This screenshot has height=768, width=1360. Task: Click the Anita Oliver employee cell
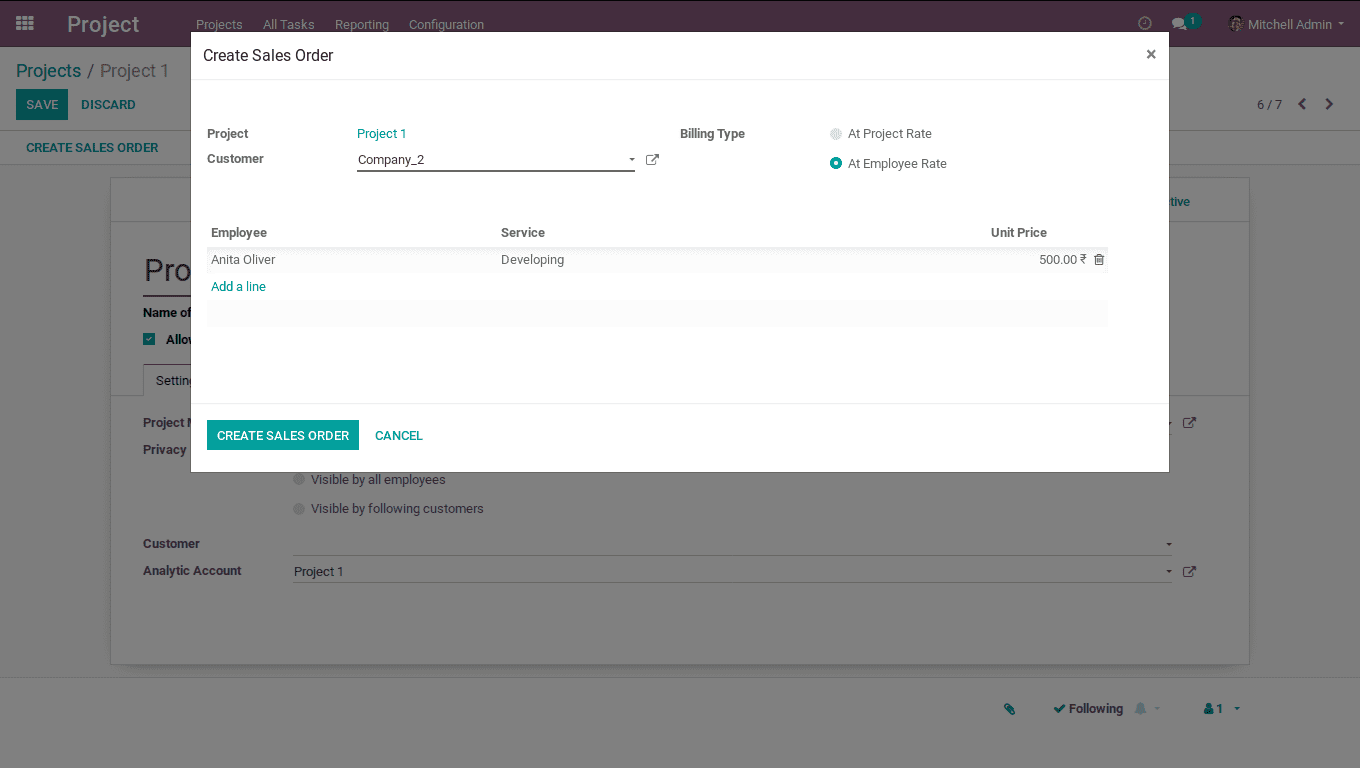point(352,260)
